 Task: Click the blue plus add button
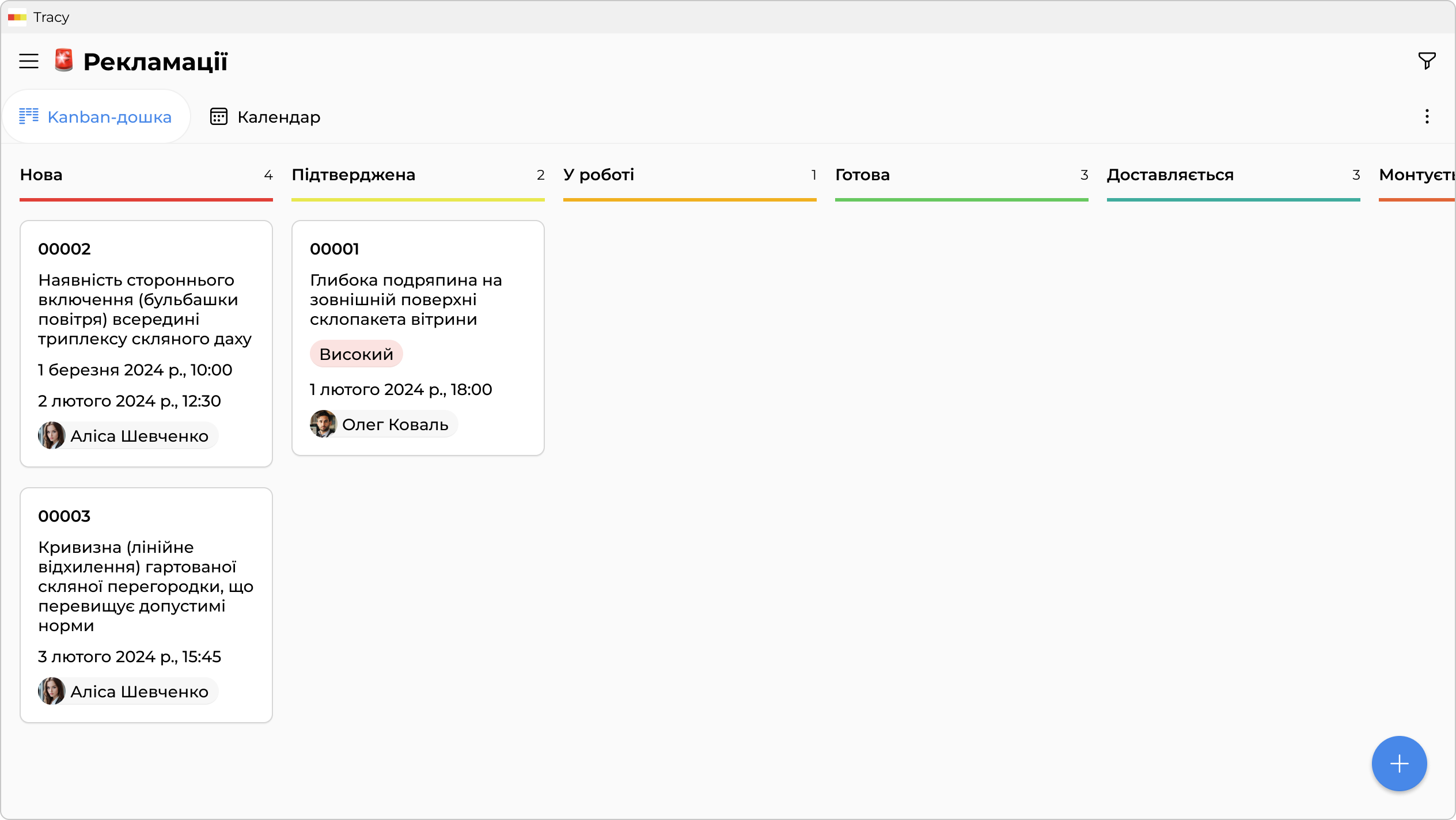pos(1398,764)
